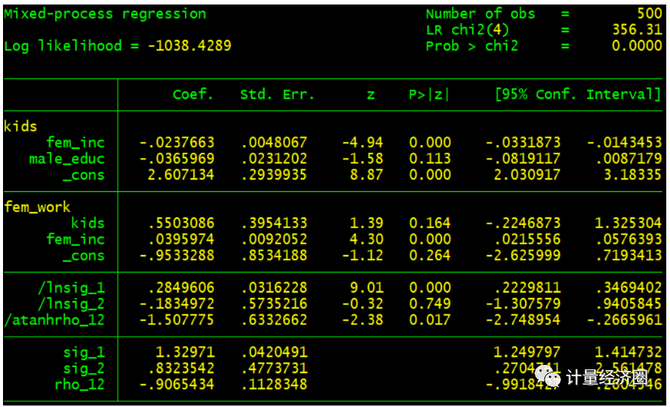The width and height of the screenshot is (670, 407).
Task: Select the 'rho_12' row label
Action: [x=79, y=385]
